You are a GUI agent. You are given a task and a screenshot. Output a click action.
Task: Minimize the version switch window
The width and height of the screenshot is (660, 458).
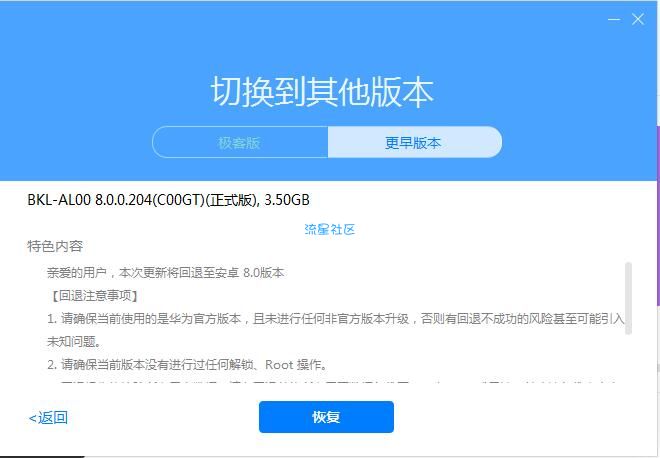[x=614, y=19]
